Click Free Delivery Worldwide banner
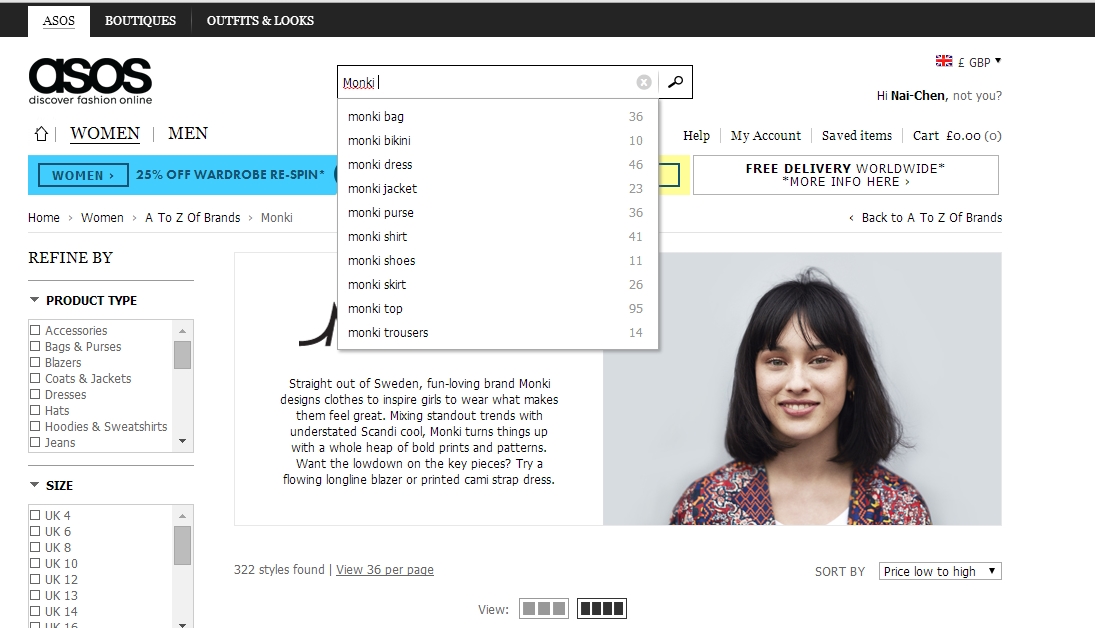Image resolution: width=1095 pixels, height=628 pixels. pos(846,175)
